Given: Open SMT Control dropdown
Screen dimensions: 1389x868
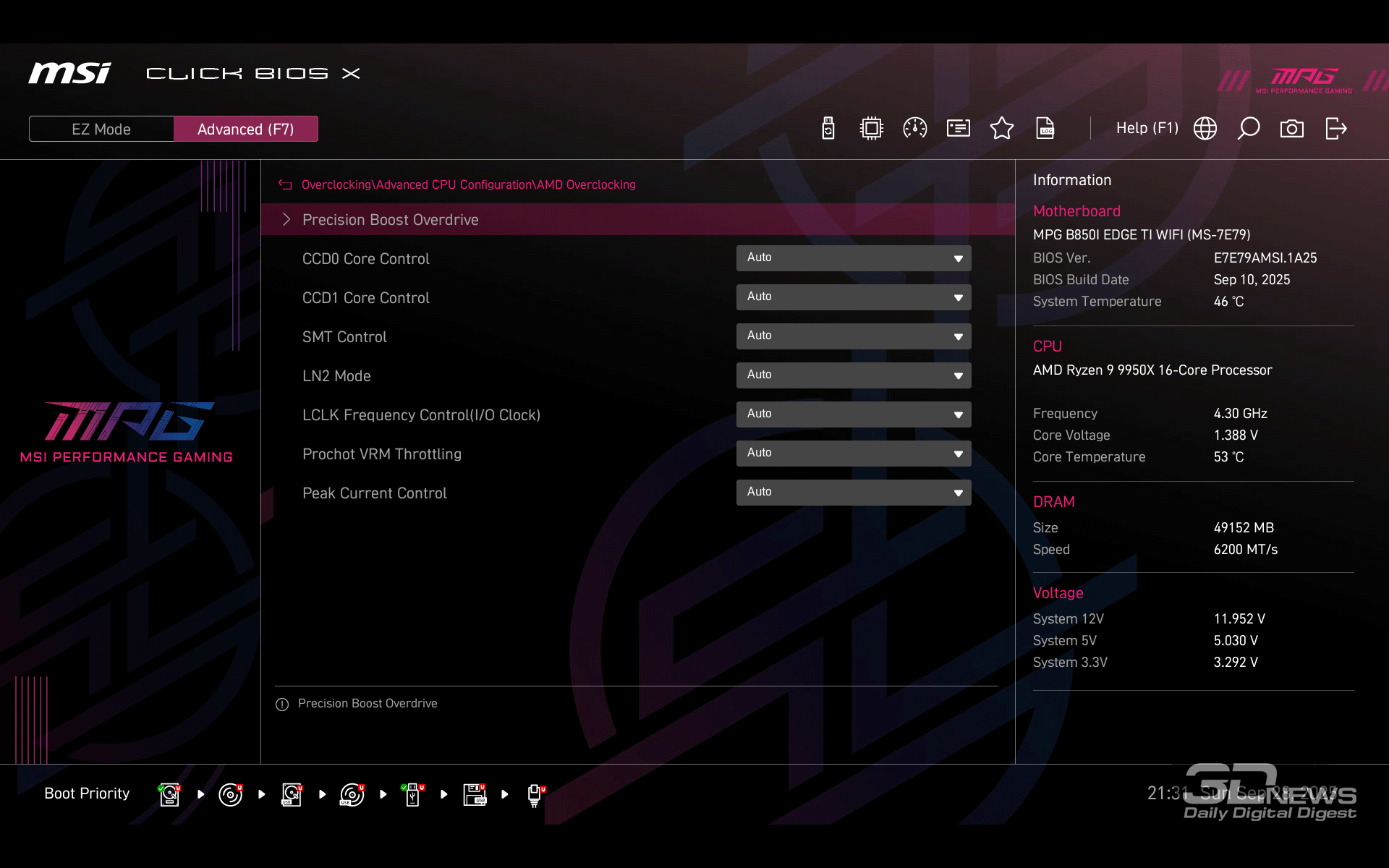Looking at the screenshot, I should (x=853, y=336).
